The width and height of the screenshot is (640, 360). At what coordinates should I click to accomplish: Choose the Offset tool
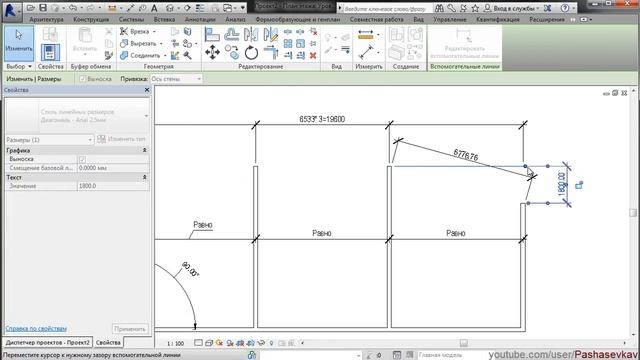click(231, 35)
